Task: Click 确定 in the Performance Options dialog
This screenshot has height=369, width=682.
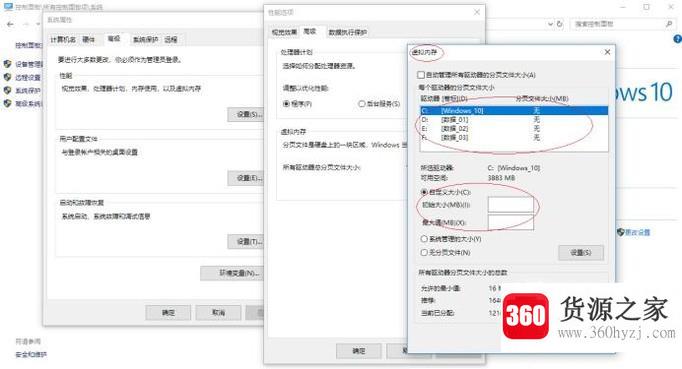Action: (359, 351)
